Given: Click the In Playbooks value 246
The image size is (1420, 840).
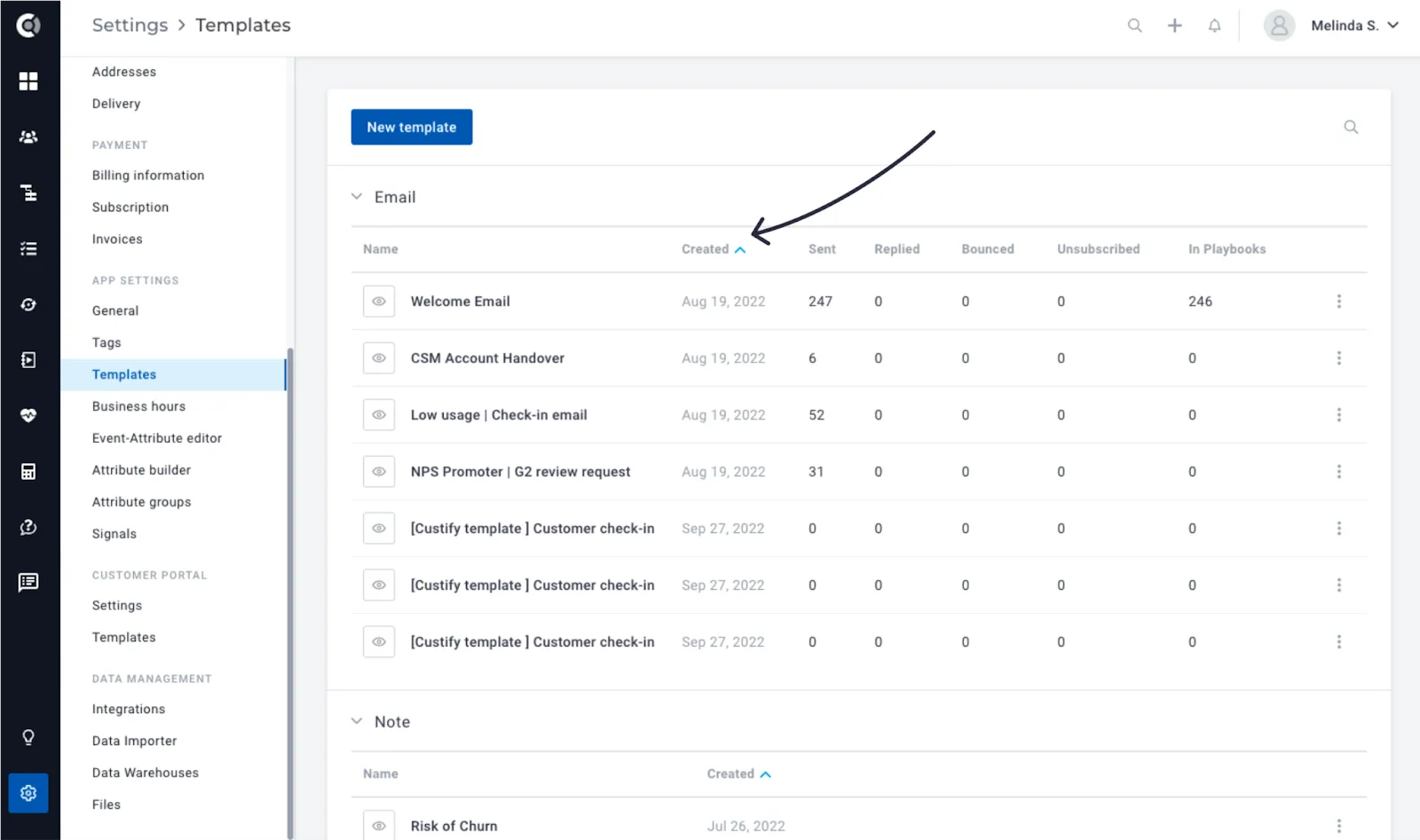Looking at the screenshot, I should coord(1200,302).
